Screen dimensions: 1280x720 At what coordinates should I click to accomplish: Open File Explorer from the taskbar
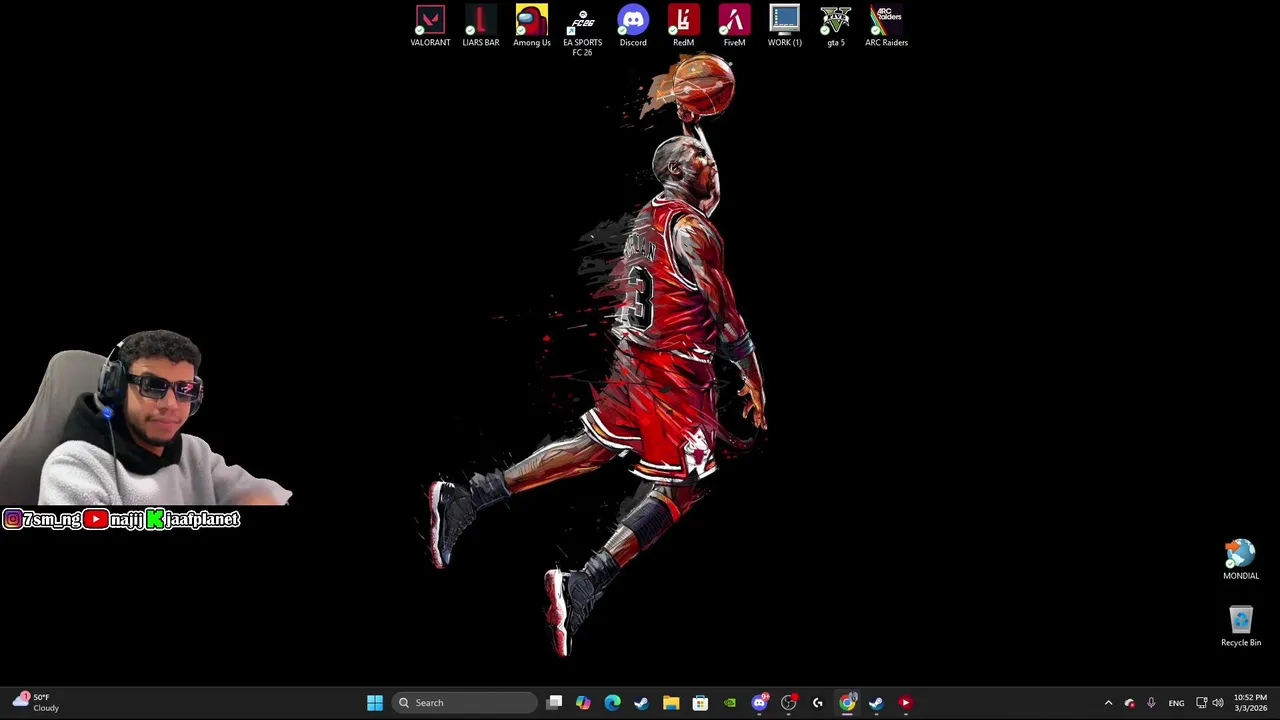(x=671, y=703)
